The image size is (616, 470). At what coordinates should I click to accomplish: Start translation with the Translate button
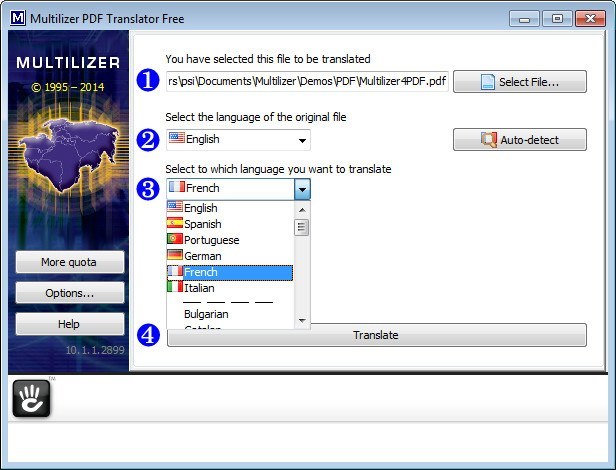tap(377, 335)
